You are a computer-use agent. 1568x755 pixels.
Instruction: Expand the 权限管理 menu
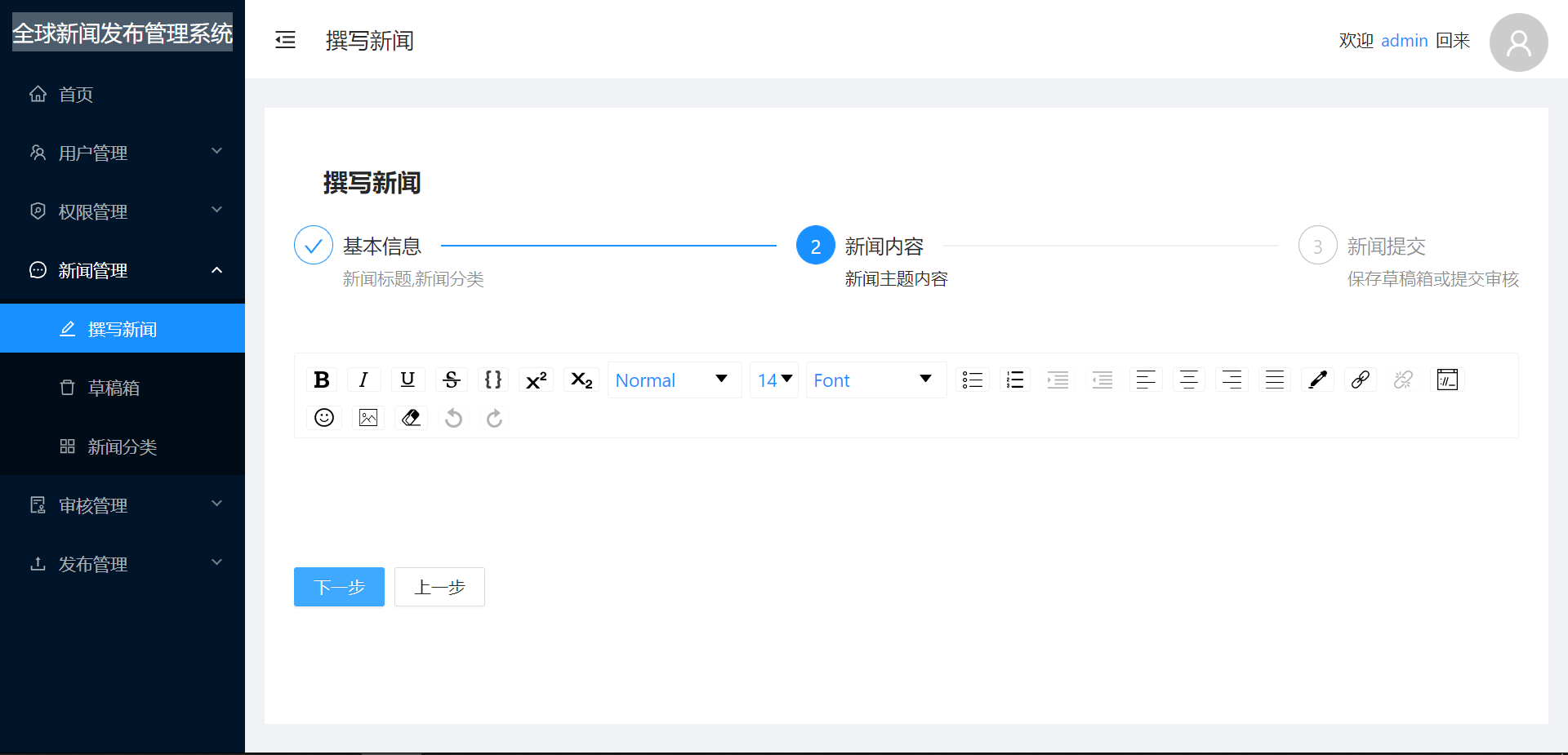pyautogui.click(x=122, y=212)
